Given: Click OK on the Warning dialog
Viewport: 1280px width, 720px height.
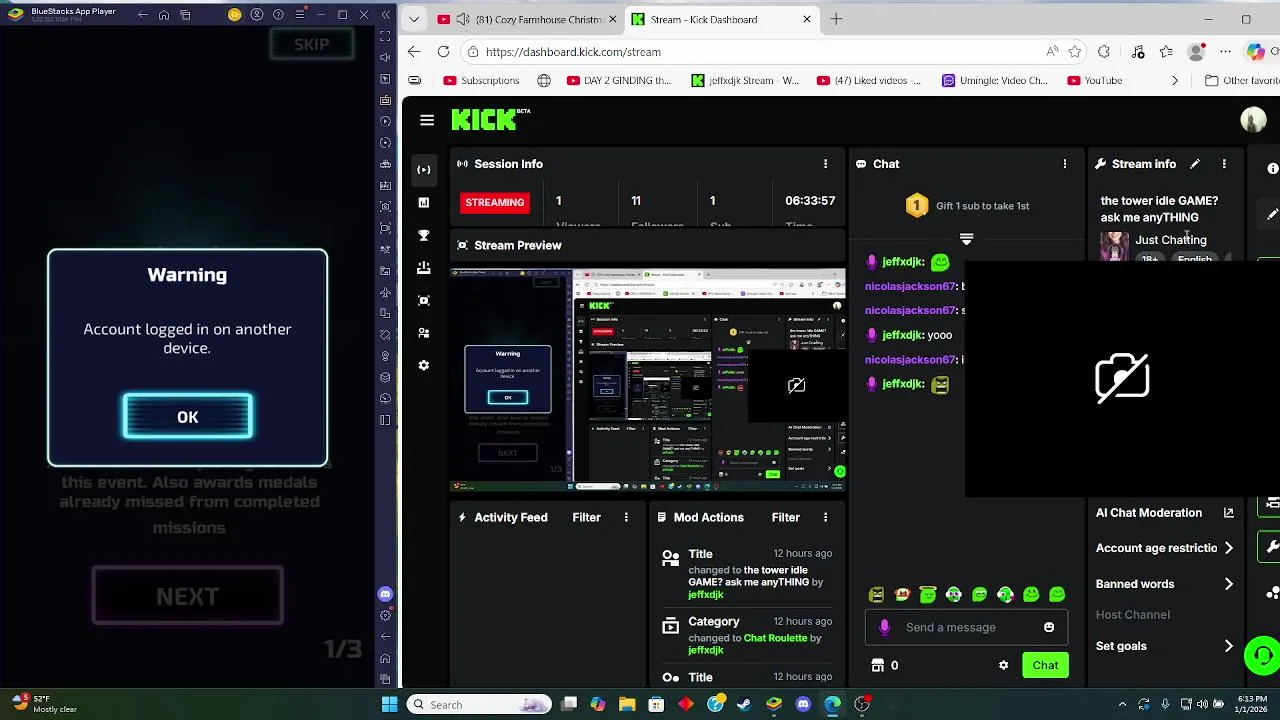Looking at the screenshot, I should point(188,417).
